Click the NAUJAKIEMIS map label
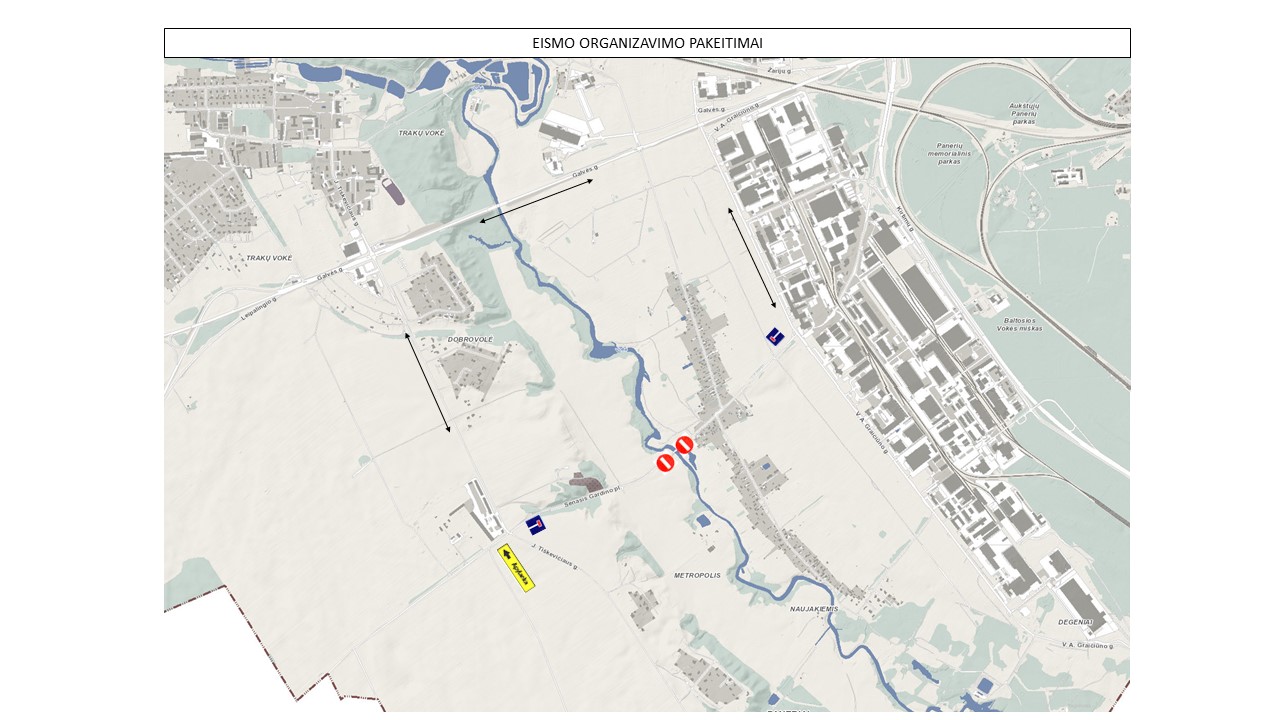Viewport: 1280px width, 720px height. [x=814, y=609]
